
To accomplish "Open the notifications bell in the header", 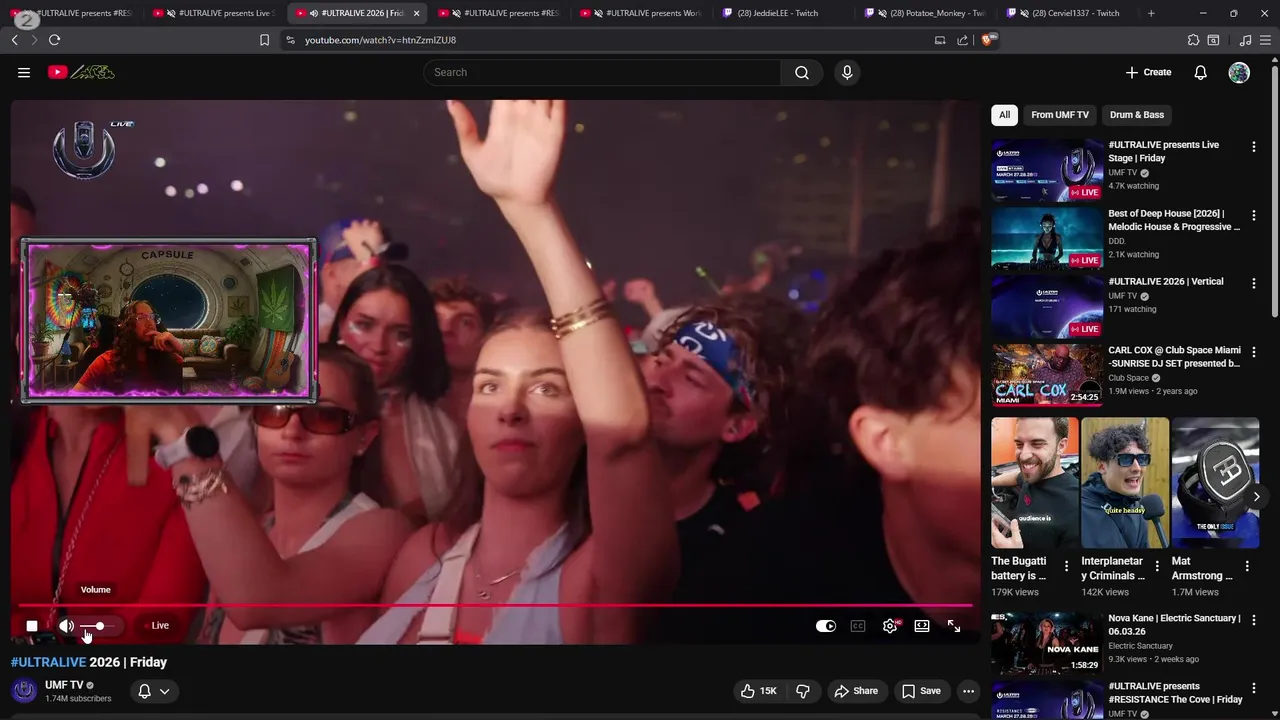I will coord(1201,72).
